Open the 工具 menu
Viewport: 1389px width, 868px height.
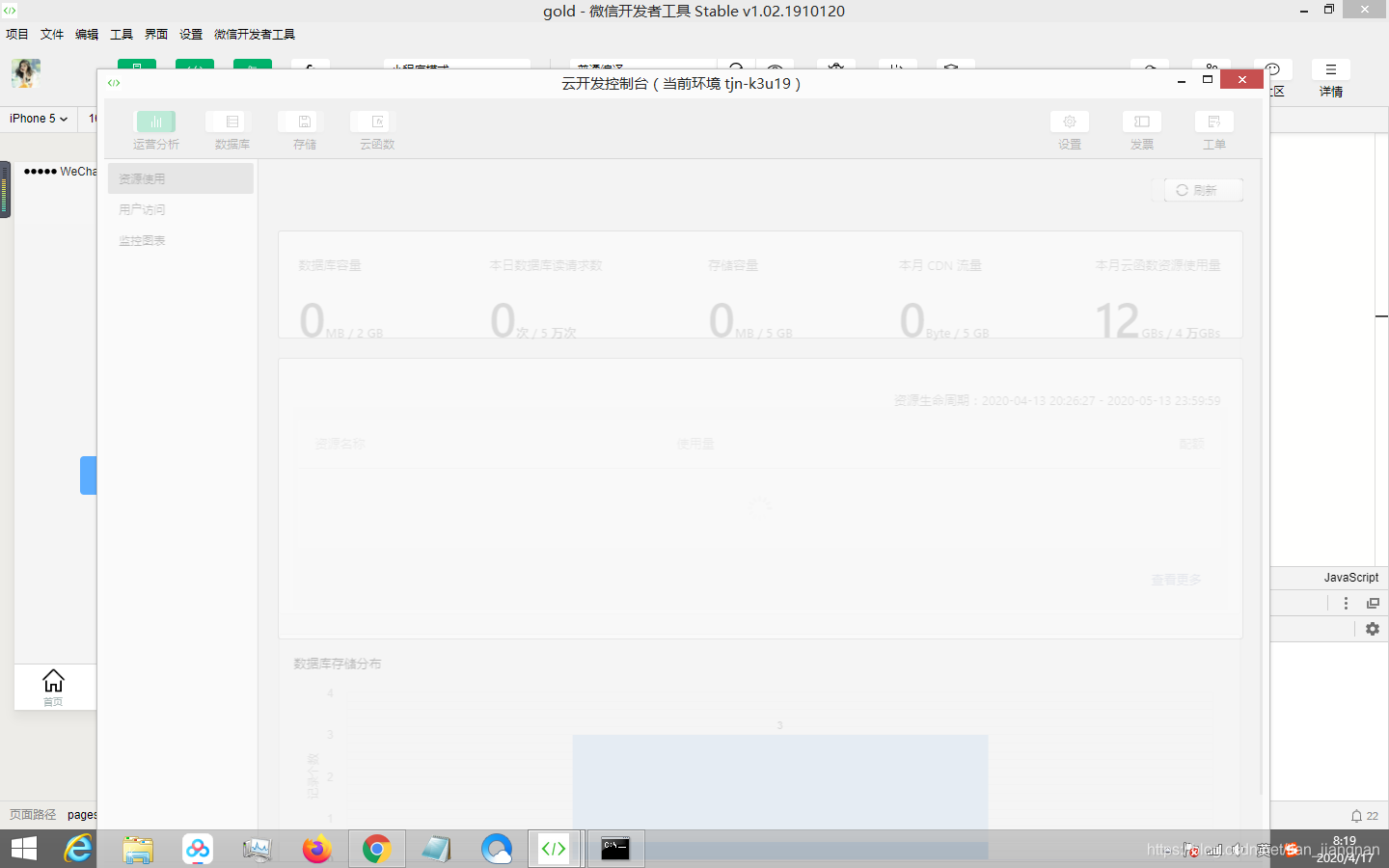click(x=122, y=34)
